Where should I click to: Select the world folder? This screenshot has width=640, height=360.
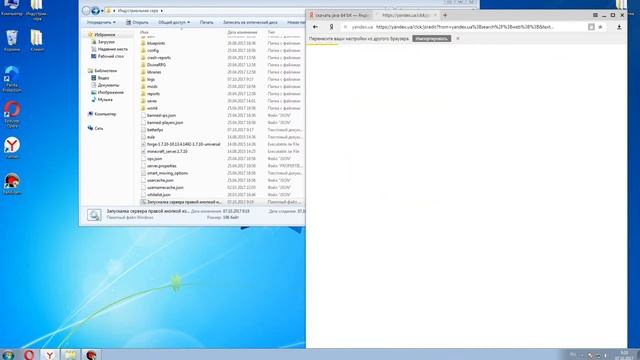coord(152,108)
